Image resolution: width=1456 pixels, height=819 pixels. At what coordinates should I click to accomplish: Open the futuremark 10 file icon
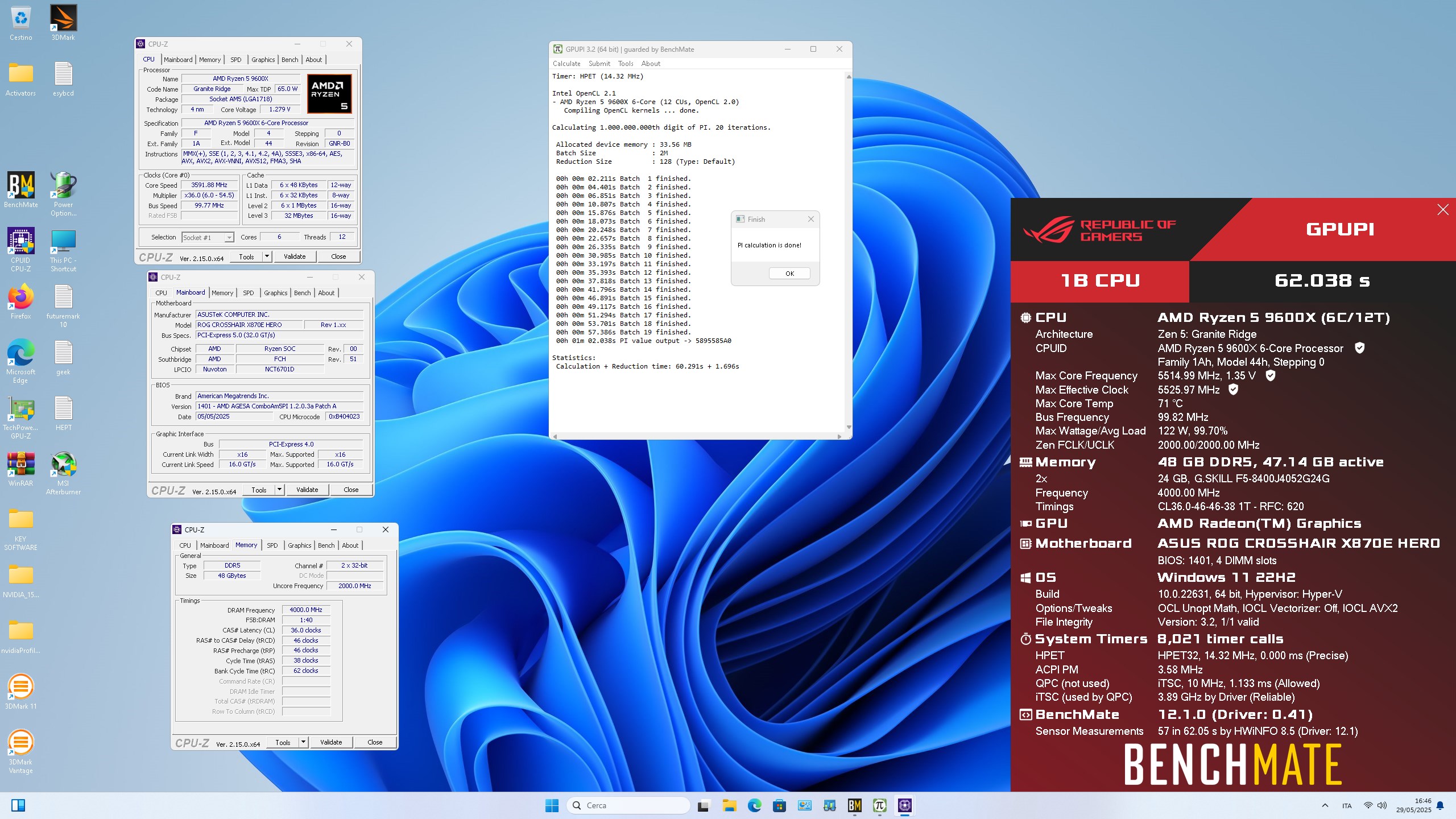tap(63, 305)
